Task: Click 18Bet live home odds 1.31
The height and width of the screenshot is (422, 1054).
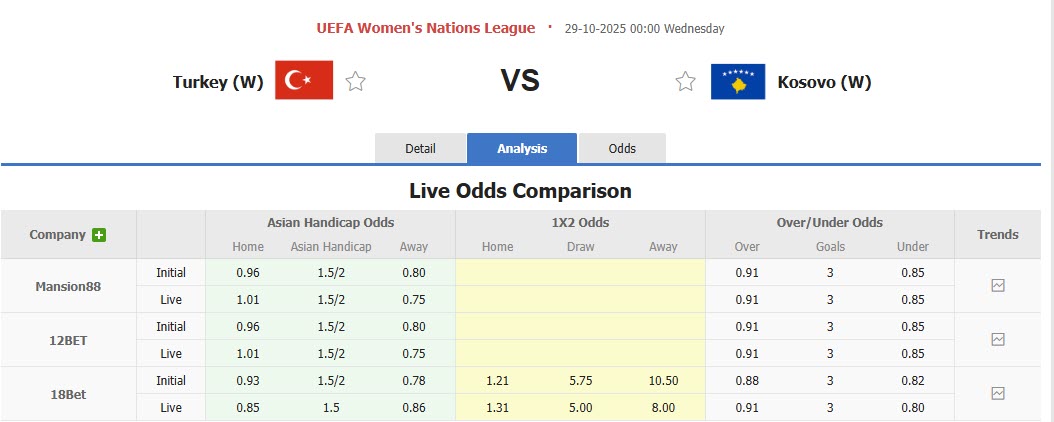Action: [497, 407]
